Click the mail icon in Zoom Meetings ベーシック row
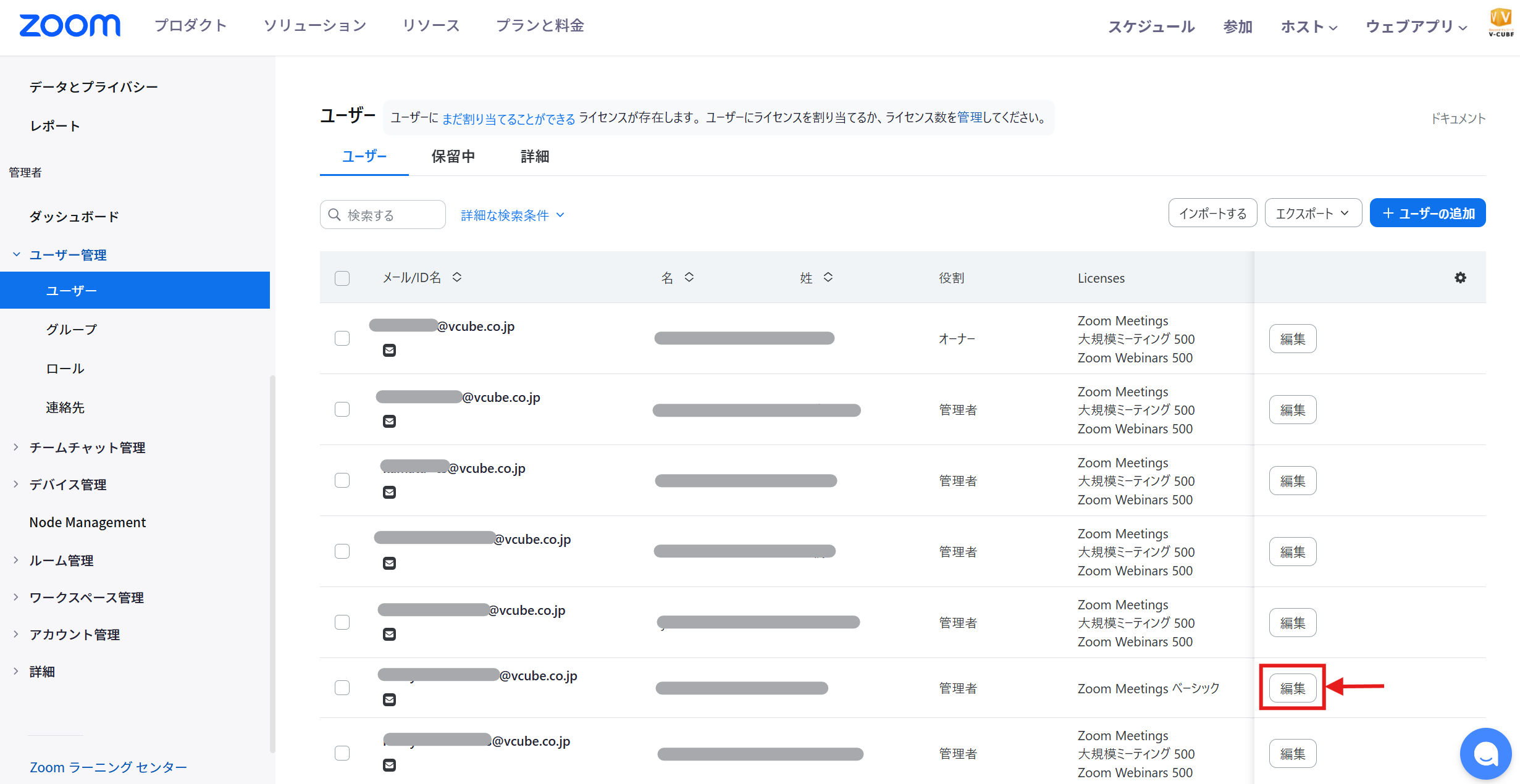 point(389,700)
